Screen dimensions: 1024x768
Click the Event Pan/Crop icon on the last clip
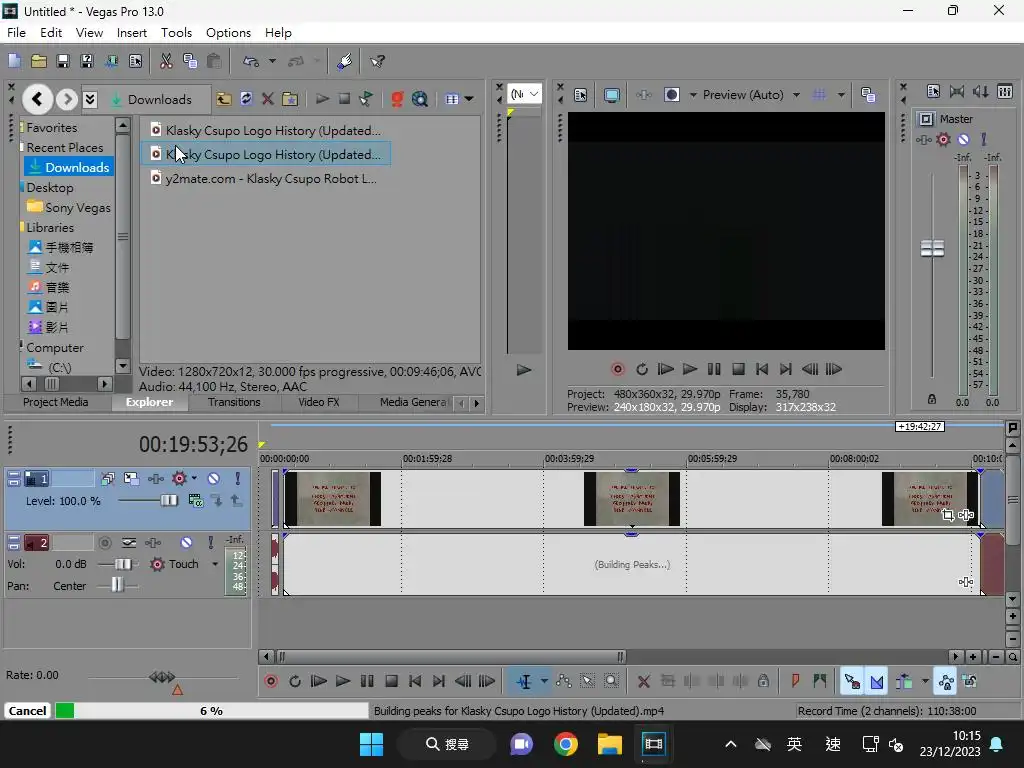[948, 515]
